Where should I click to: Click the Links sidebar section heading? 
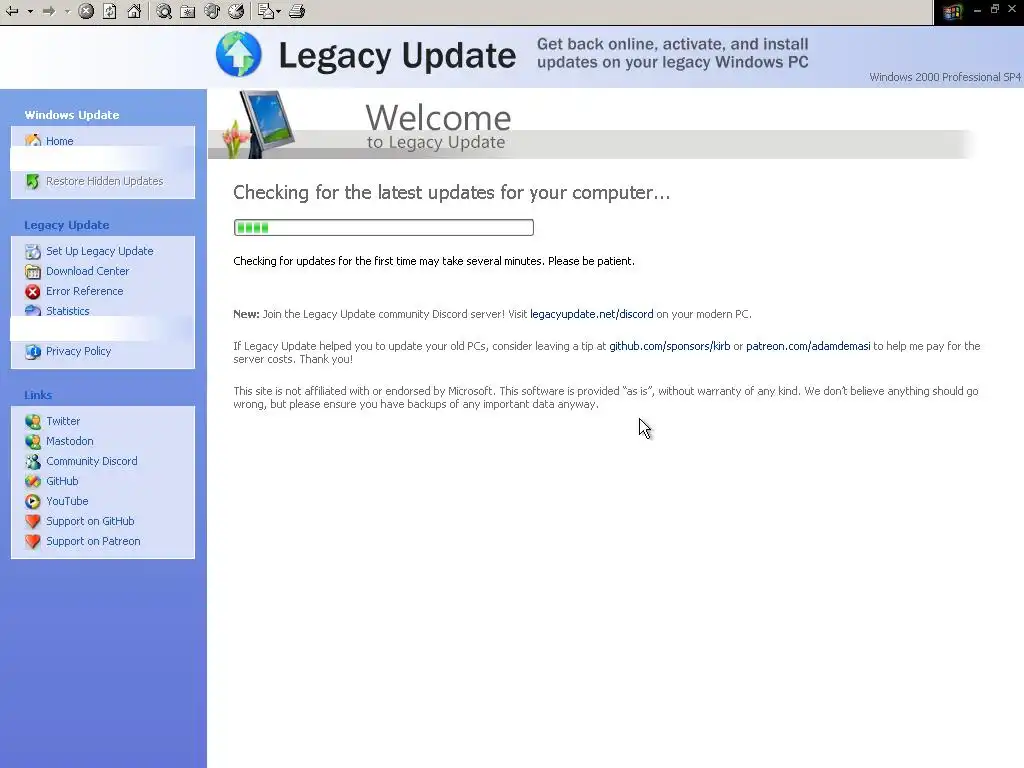tap(38, 395)
